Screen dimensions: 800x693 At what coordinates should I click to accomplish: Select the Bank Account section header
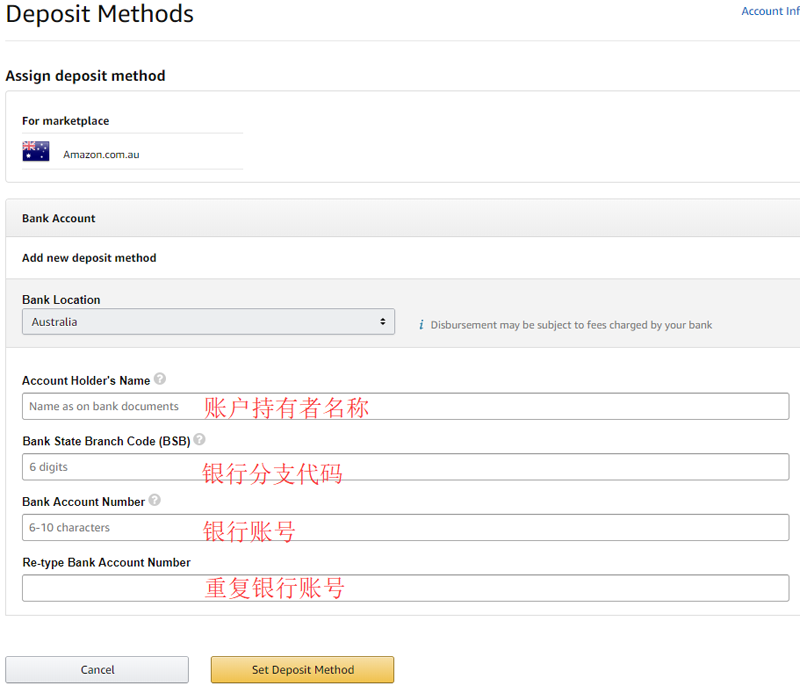403,218
